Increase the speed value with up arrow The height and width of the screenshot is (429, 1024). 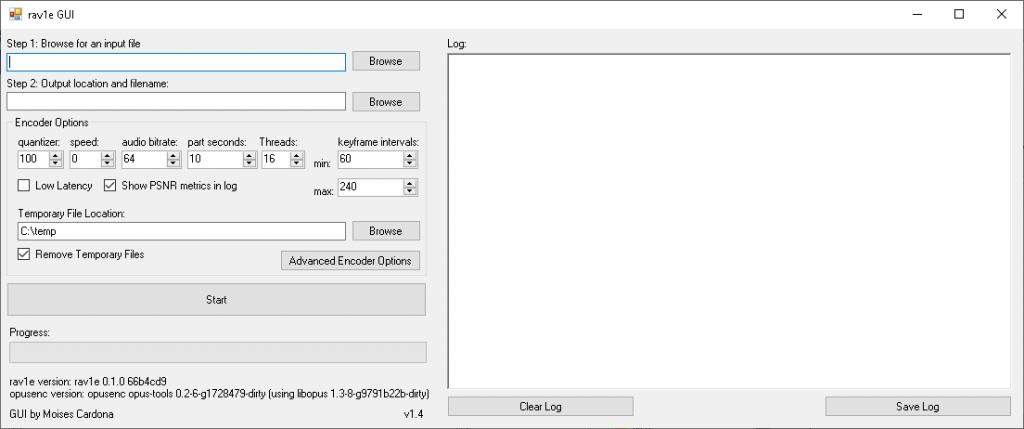(108, 155)
